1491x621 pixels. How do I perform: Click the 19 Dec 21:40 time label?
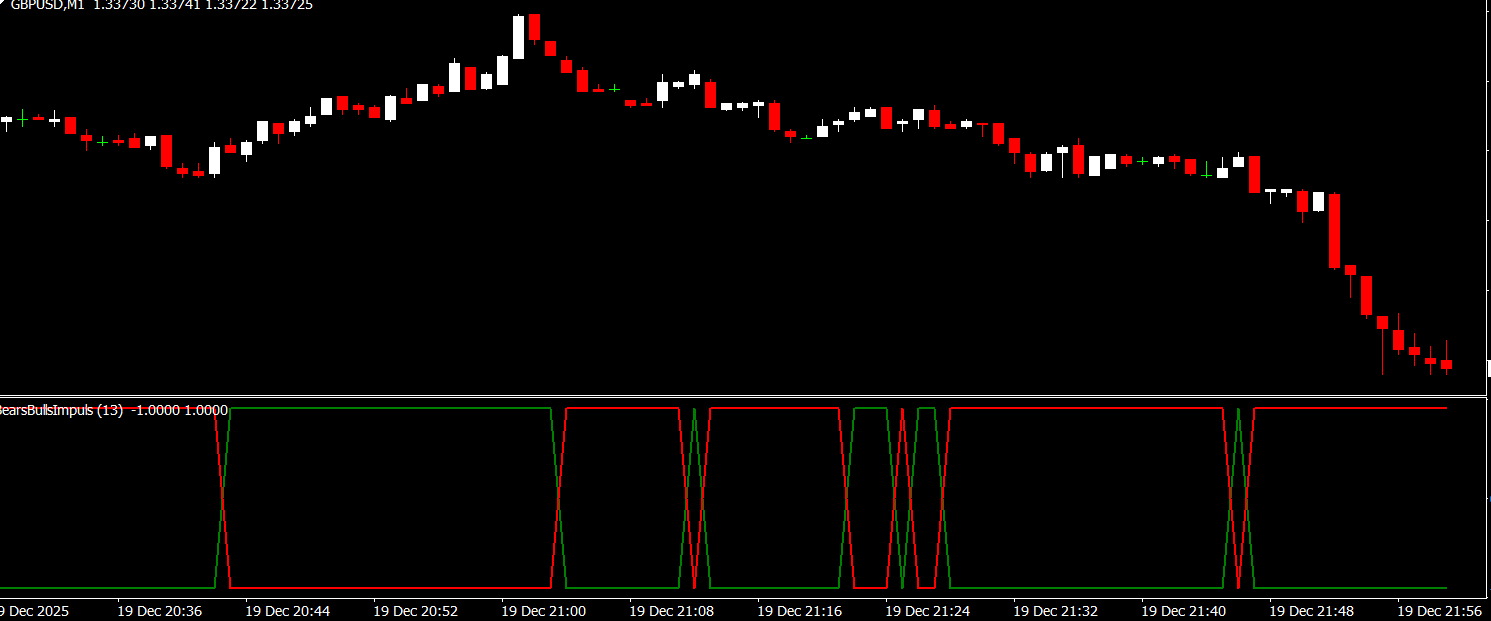click(x=1183, y=610)
